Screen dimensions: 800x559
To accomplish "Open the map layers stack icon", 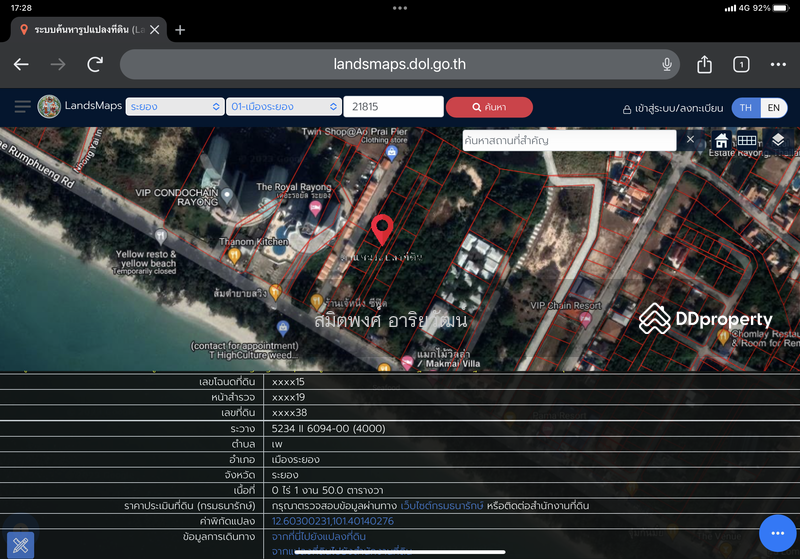I will (x=778, y=139).
